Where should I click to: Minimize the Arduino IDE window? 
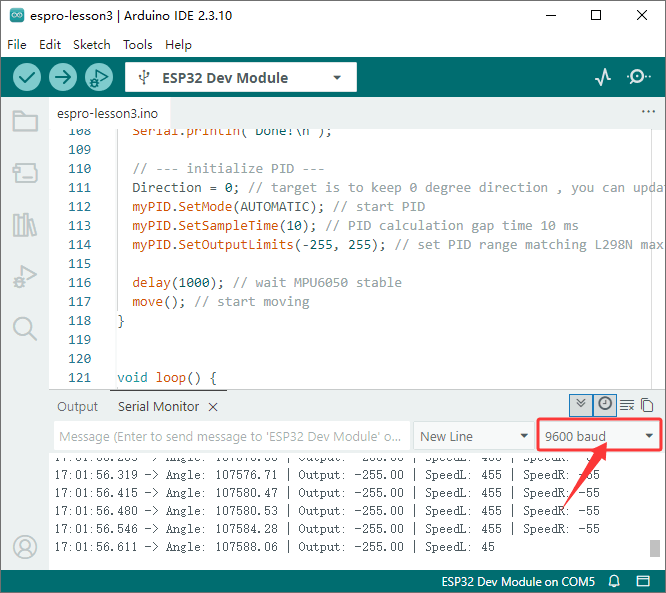click(551, 15)
